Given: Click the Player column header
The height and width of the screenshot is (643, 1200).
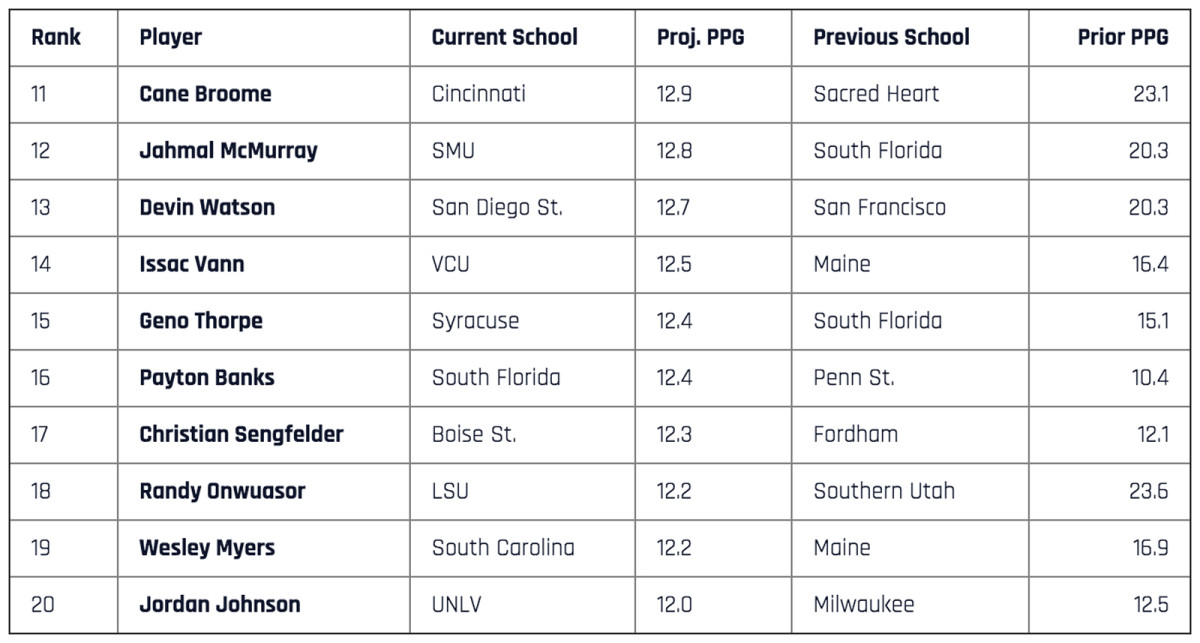Looking at the screenshot, I should (171, 38).
